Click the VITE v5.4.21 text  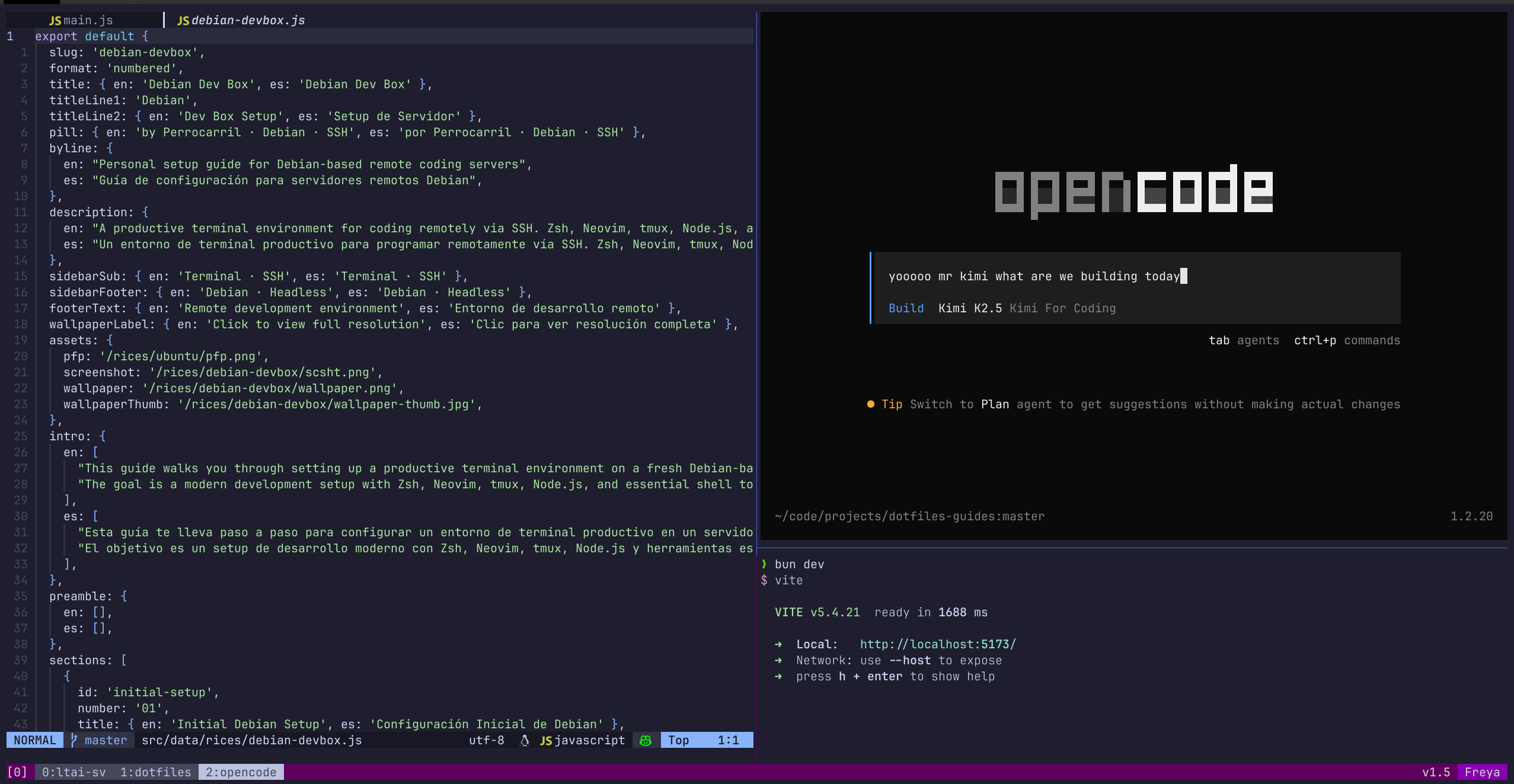click(x=817, y=612)
